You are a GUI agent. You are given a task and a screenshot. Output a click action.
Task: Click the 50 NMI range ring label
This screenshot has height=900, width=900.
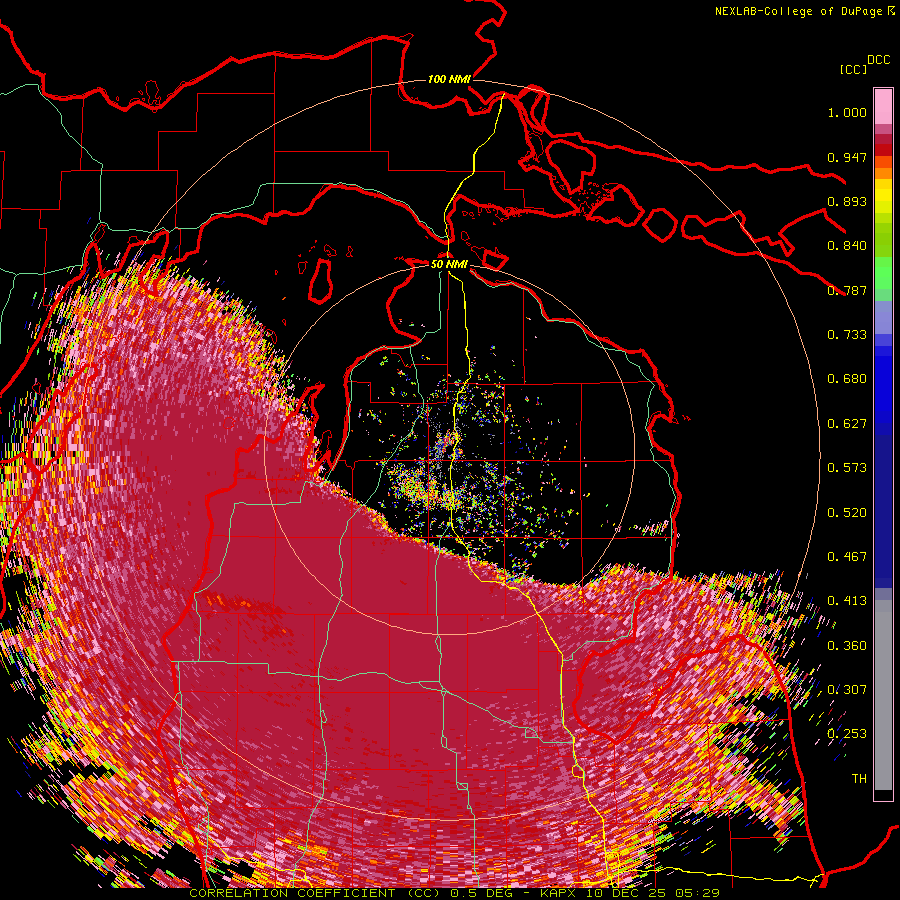[x=449, y=264]
